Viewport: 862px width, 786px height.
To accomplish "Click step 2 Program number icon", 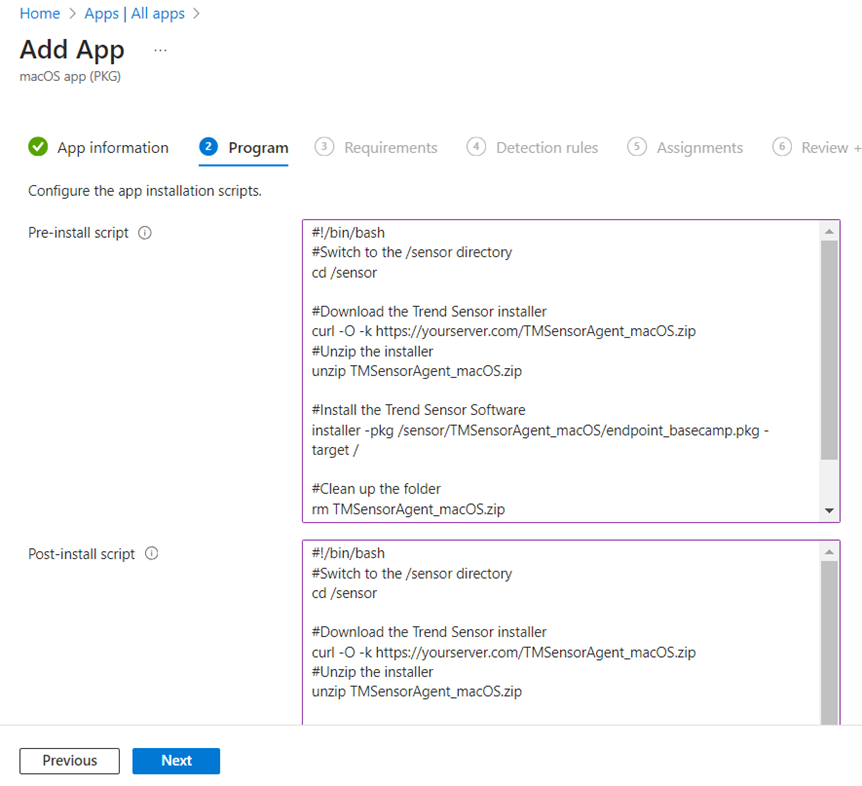I will (208, 147).
